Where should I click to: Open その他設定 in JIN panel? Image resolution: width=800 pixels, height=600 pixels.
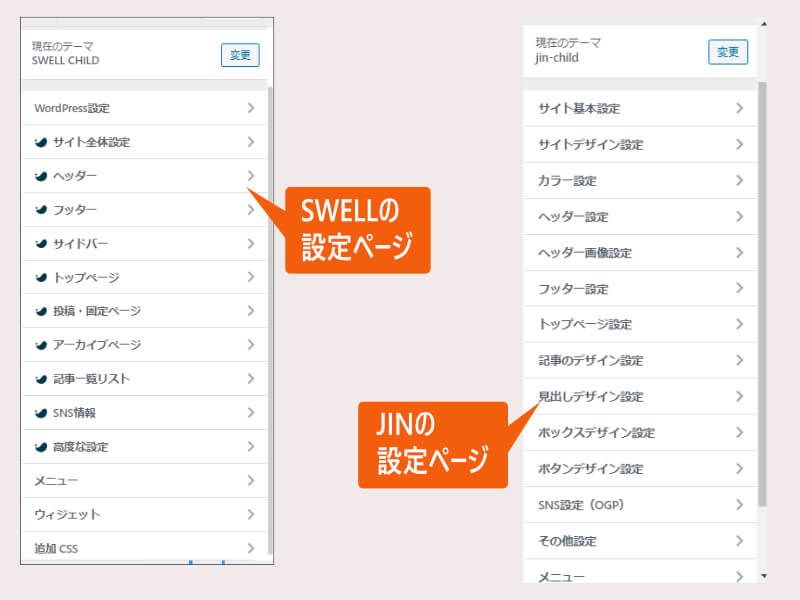tap(640, 541)
